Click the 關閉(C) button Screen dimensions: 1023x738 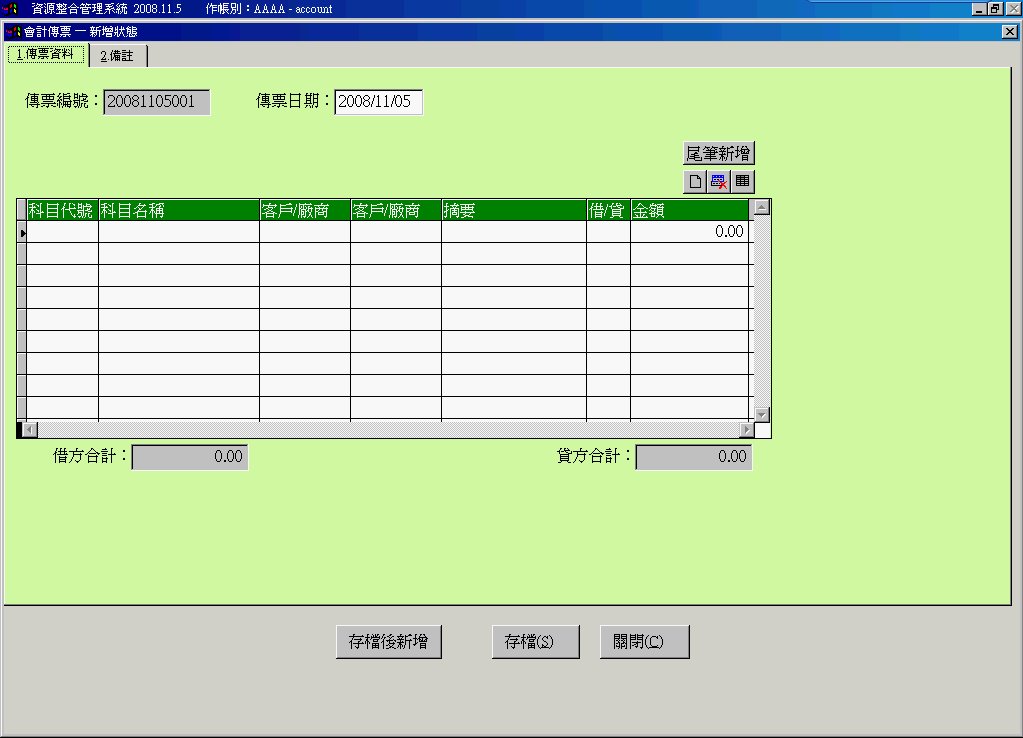[645, 642]
